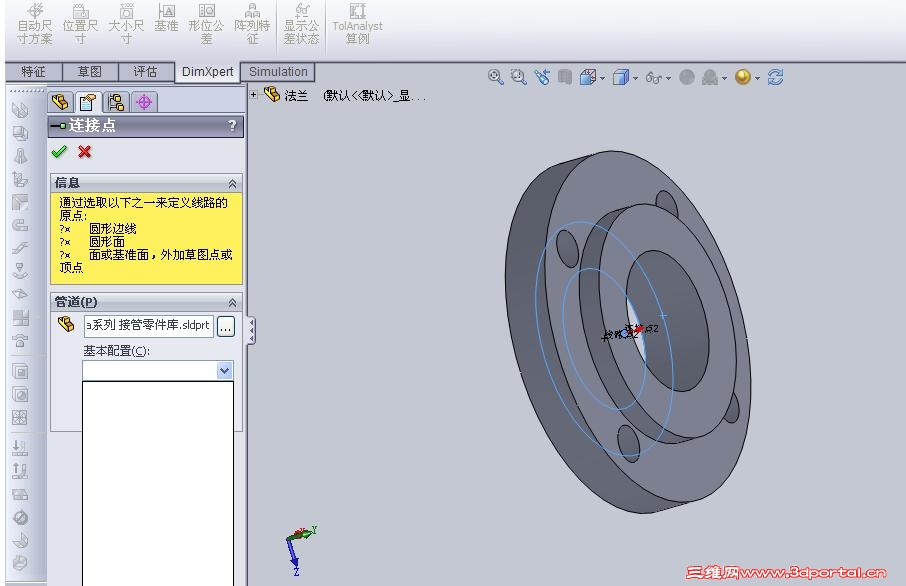Switch to the 草图 tab
The width and height of the screenshot is (906, 586).
pos(90,72)
